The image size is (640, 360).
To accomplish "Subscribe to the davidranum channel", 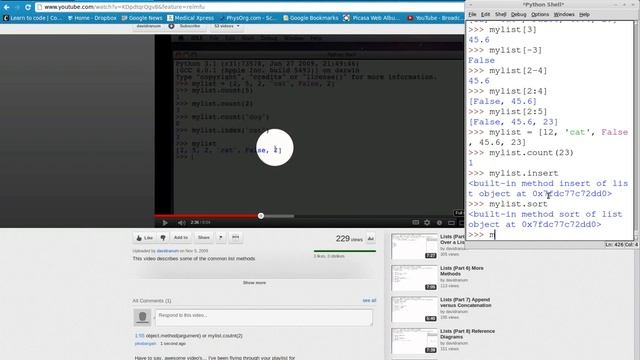I will (186, 26).
